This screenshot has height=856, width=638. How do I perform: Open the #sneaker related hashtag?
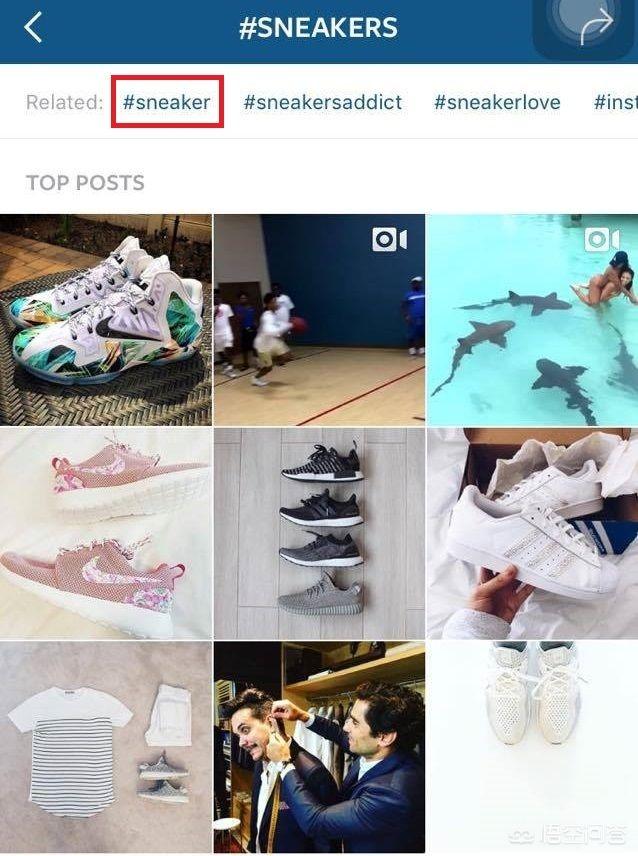(x=166, y=102)
